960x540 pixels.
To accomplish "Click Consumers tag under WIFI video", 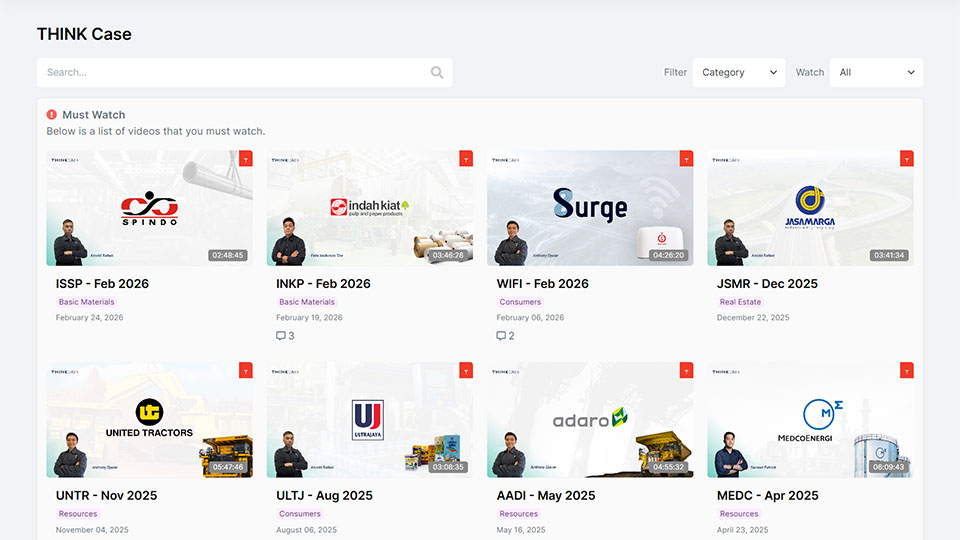I will [x=520, y=302].
